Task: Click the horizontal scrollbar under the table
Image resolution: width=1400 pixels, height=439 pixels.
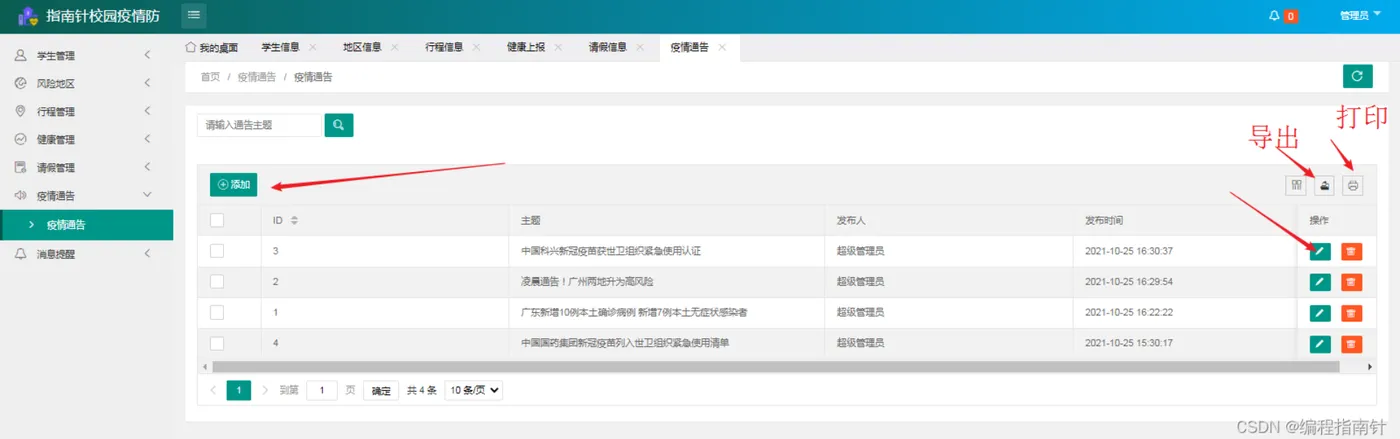Action: pos(774,367)
